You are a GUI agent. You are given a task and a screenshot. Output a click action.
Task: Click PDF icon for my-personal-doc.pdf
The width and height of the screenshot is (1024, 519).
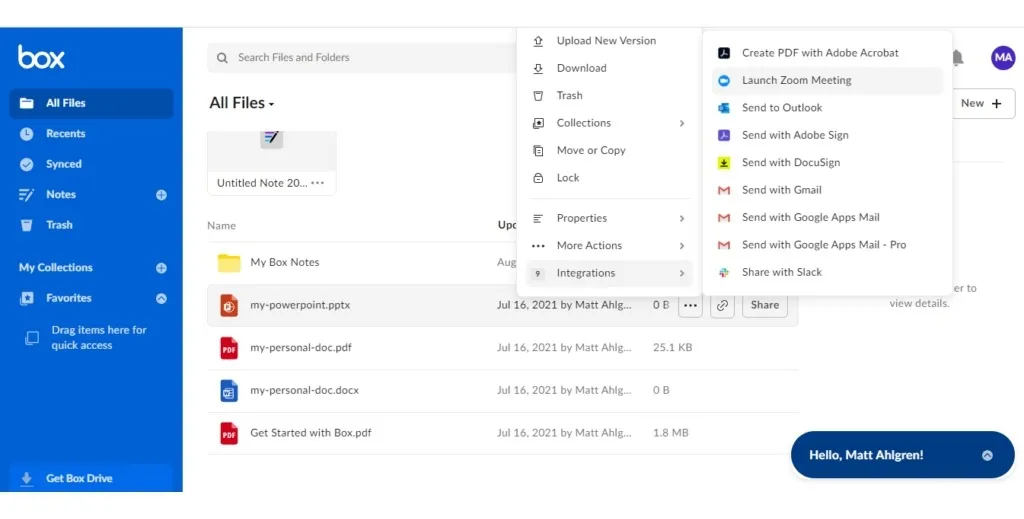[229, 348]
